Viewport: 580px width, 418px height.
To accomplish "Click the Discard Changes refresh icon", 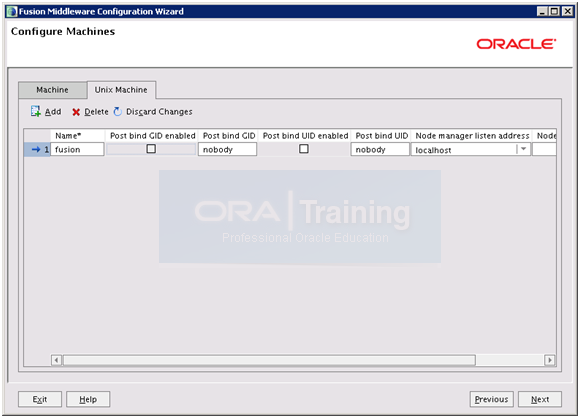I will (x=118, y=112).
